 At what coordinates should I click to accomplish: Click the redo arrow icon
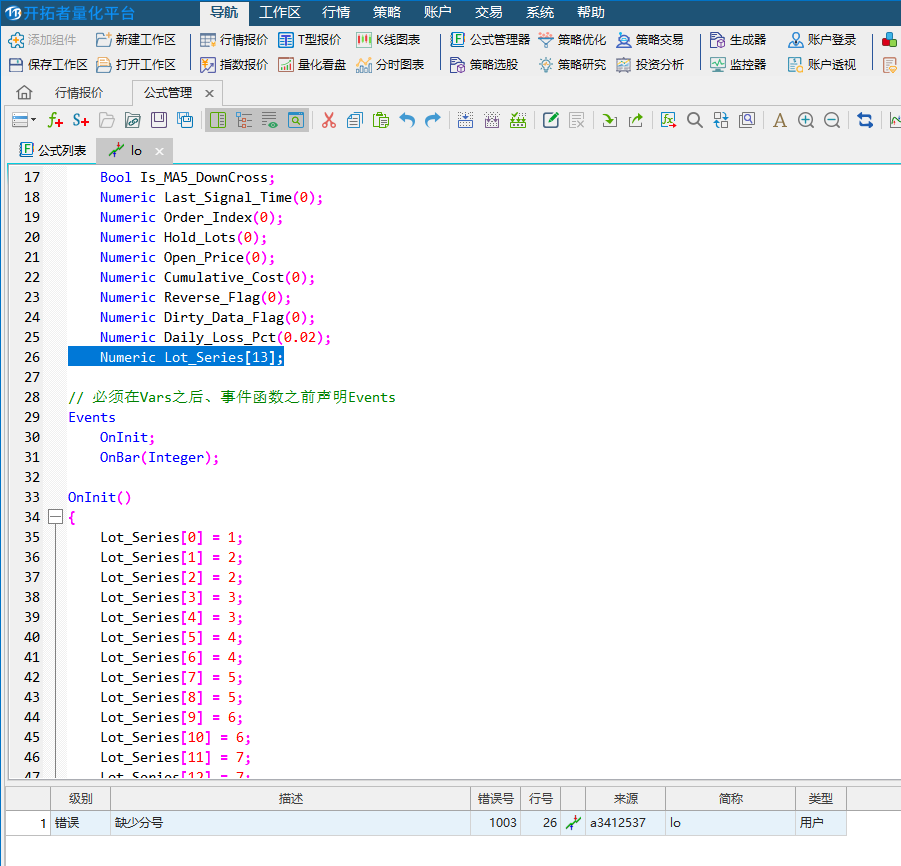coord(433,120)
